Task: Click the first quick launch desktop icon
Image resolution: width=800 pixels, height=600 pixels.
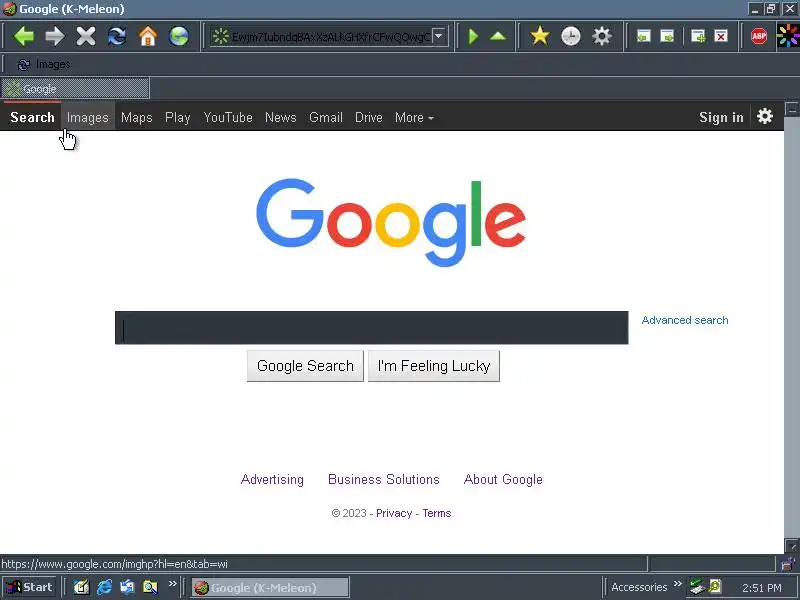Action: [x=82, y=587]
